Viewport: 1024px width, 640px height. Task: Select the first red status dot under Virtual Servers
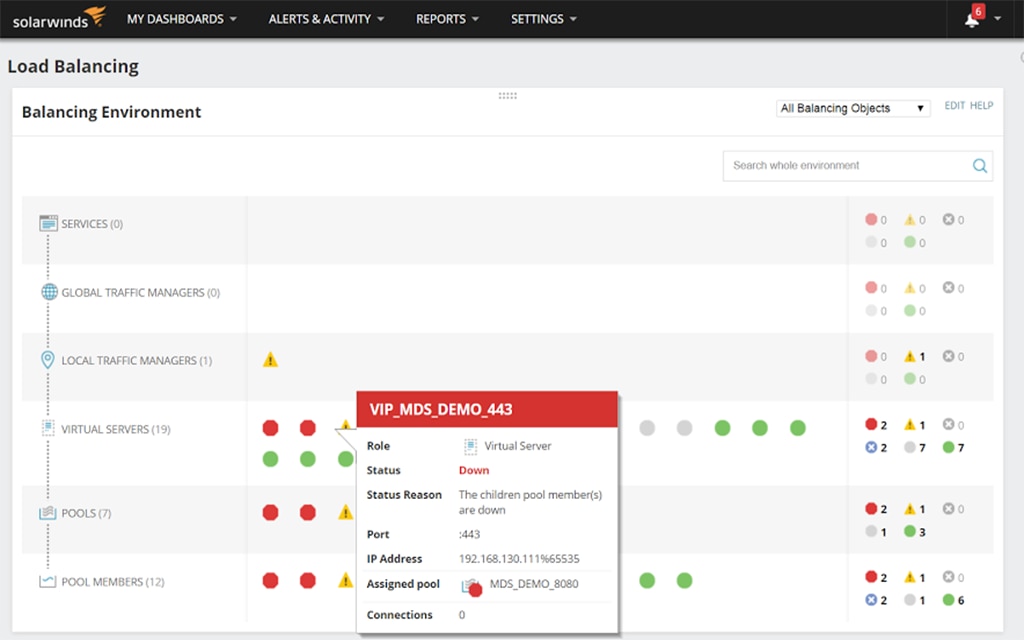pos(270,428)
